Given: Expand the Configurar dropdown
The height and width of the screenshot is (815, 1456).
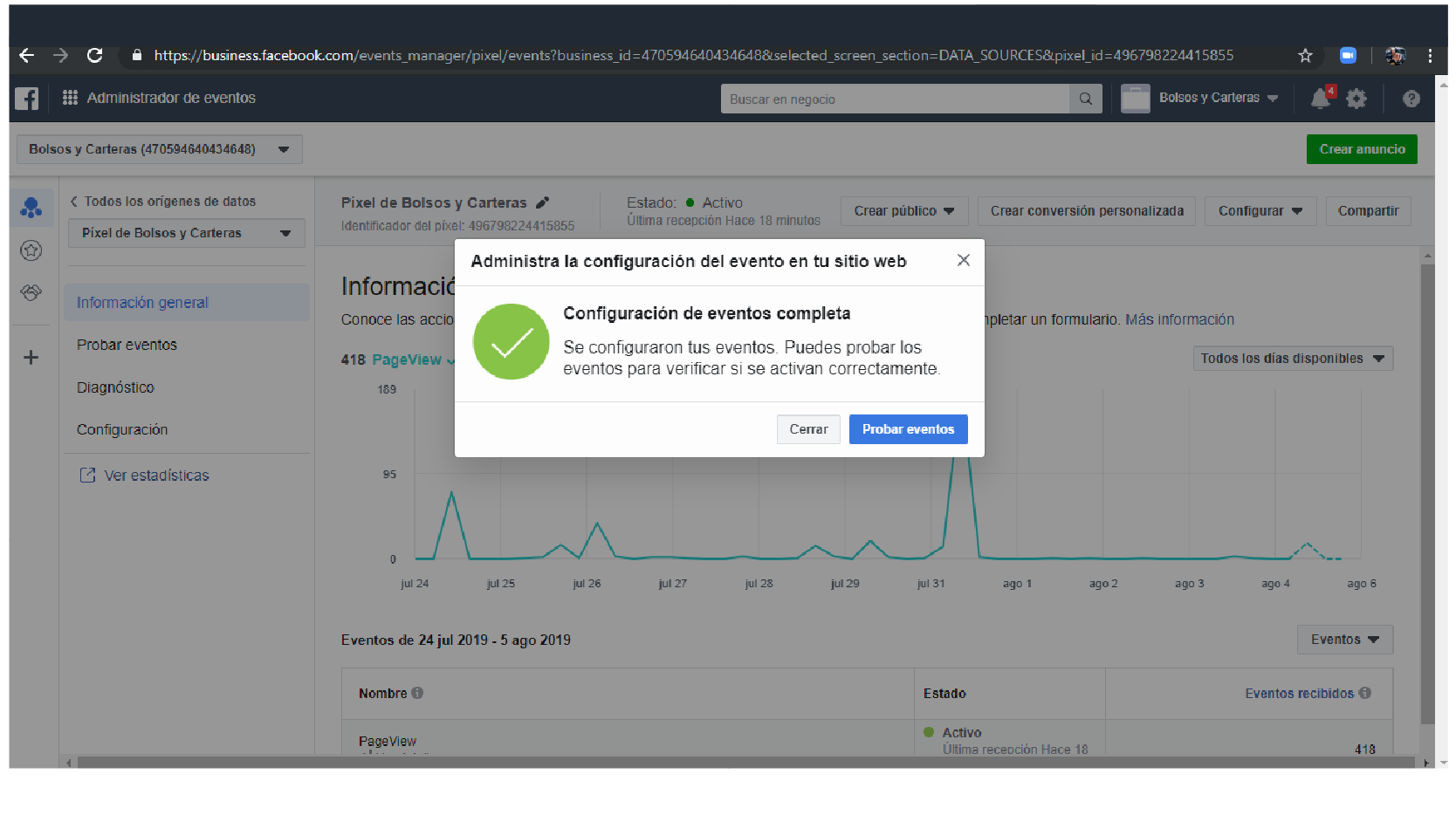Looking at the screenshot, I should (1260, 211).
